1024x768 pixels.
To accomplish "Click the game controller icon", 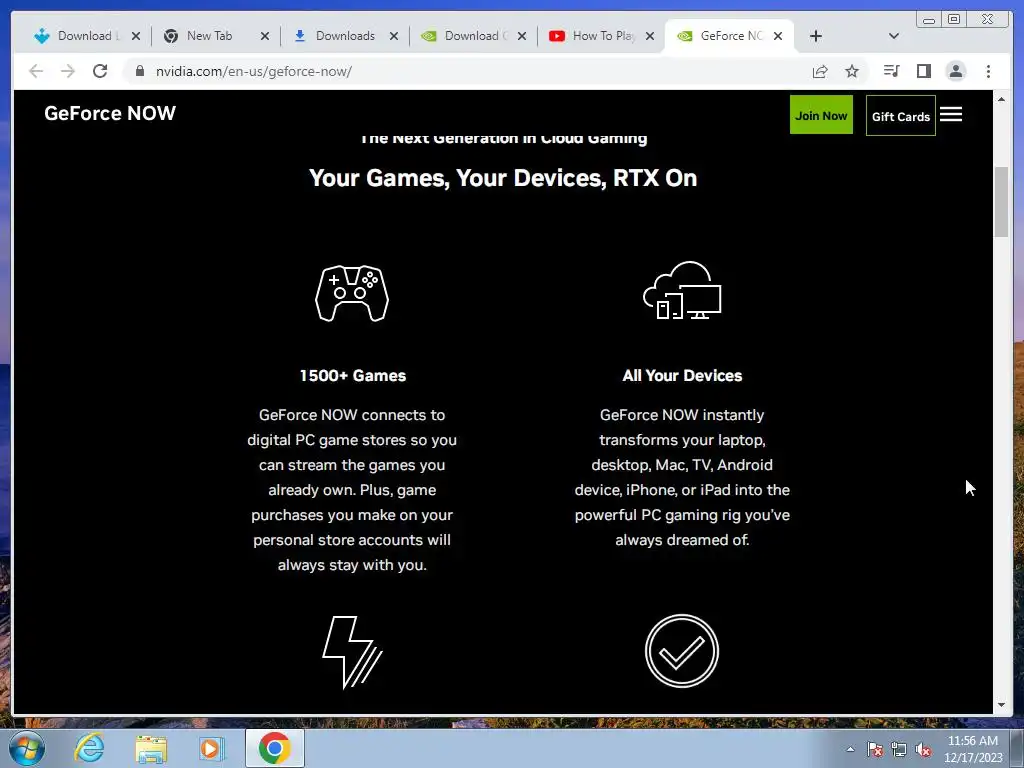I will point(352,293).
